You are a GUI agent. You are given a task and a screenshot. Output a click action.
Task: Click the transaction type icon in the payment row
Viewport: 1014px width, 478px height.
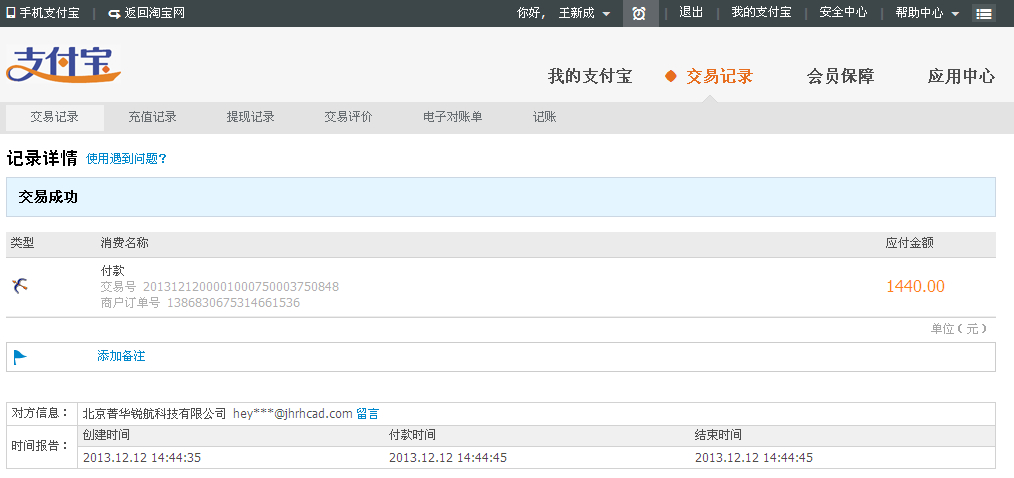tap(20, 286)
